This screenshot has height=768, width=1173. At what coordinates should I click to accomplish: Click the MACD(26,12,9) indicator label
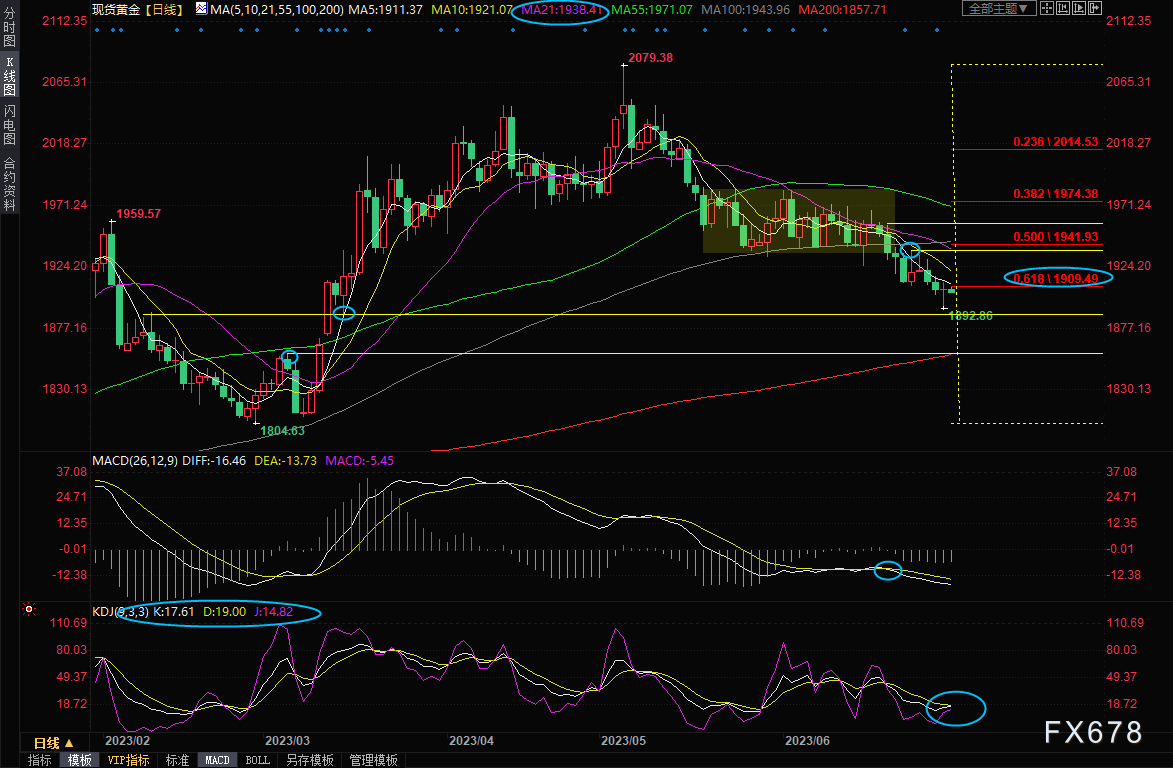(x=135, y=461)
